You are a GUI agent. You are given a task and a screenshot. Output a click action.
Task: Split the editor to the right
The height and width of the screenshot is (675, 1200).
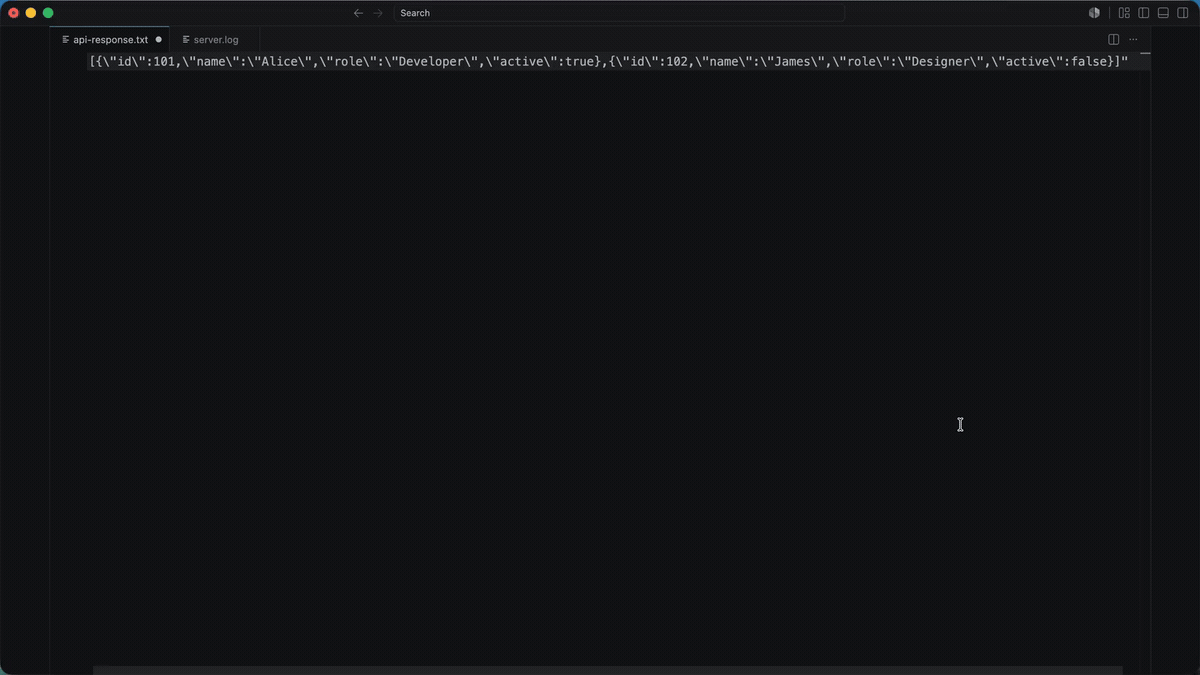[x=1113, y=40]
